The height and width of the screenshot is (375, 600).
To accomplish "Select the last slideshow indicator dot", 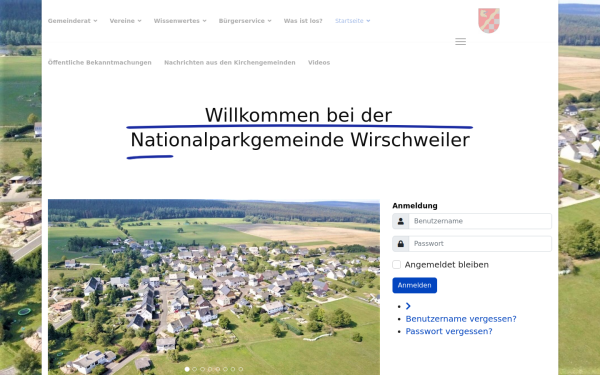I will pos(241,369).
